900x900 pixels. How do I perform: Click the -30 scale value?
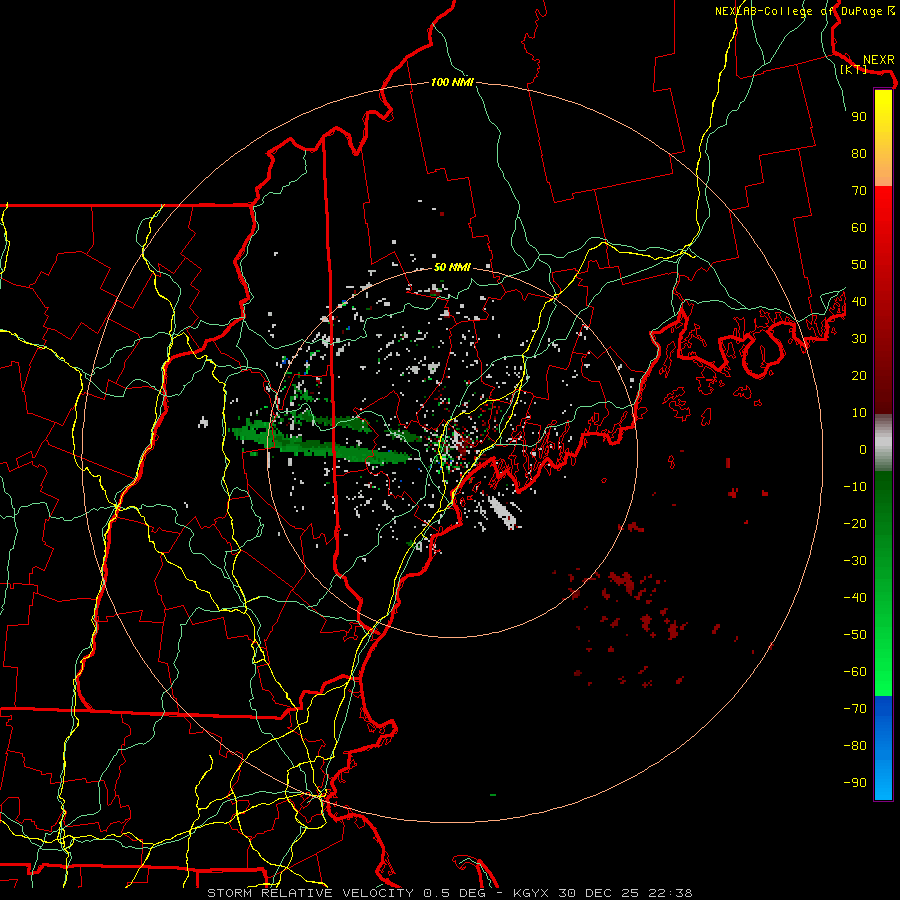click(x=855, y=561)
